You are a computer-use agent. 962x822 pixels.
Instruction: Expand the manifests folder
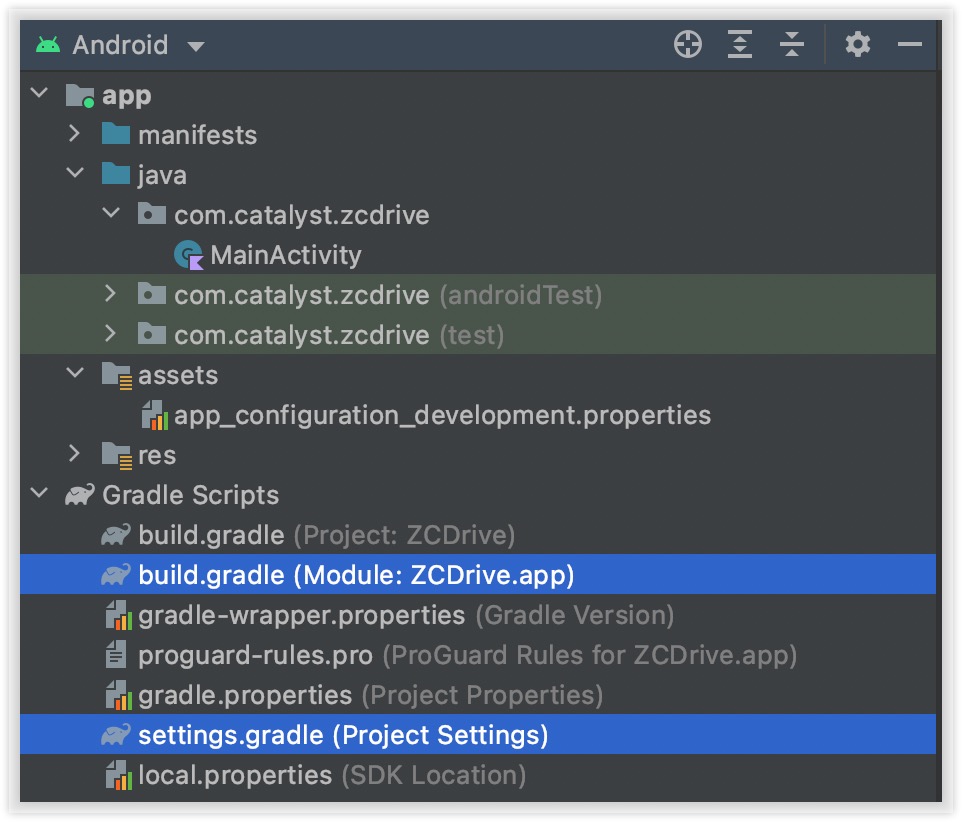coord(75,133)
